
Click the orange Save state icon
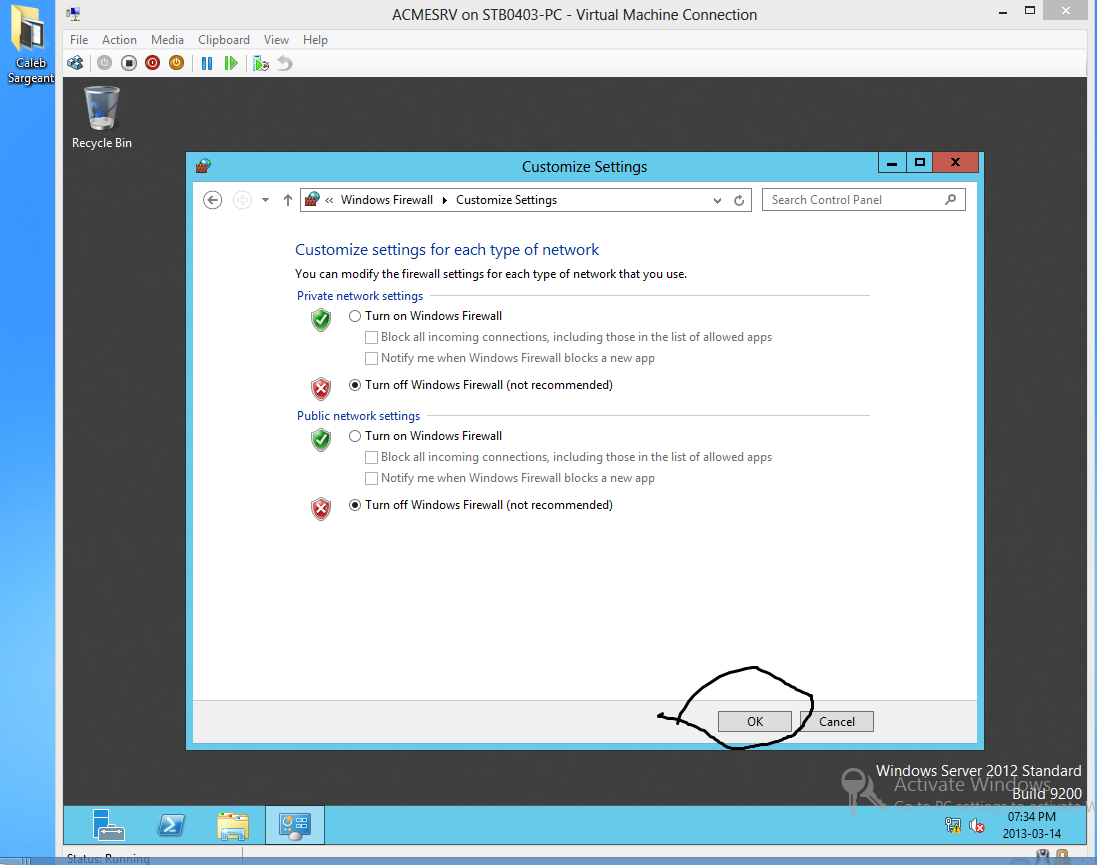[176, 63]
